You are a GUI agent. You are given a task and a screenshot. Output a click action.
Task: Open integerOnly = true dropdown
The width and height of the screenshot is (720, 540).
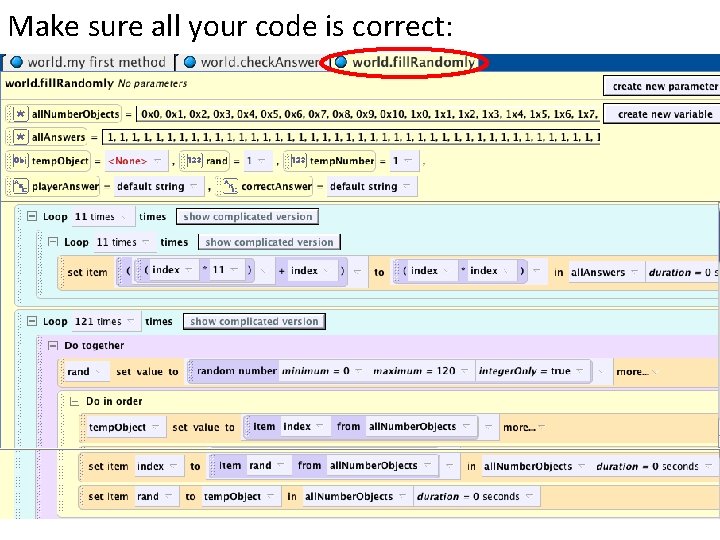531,371
